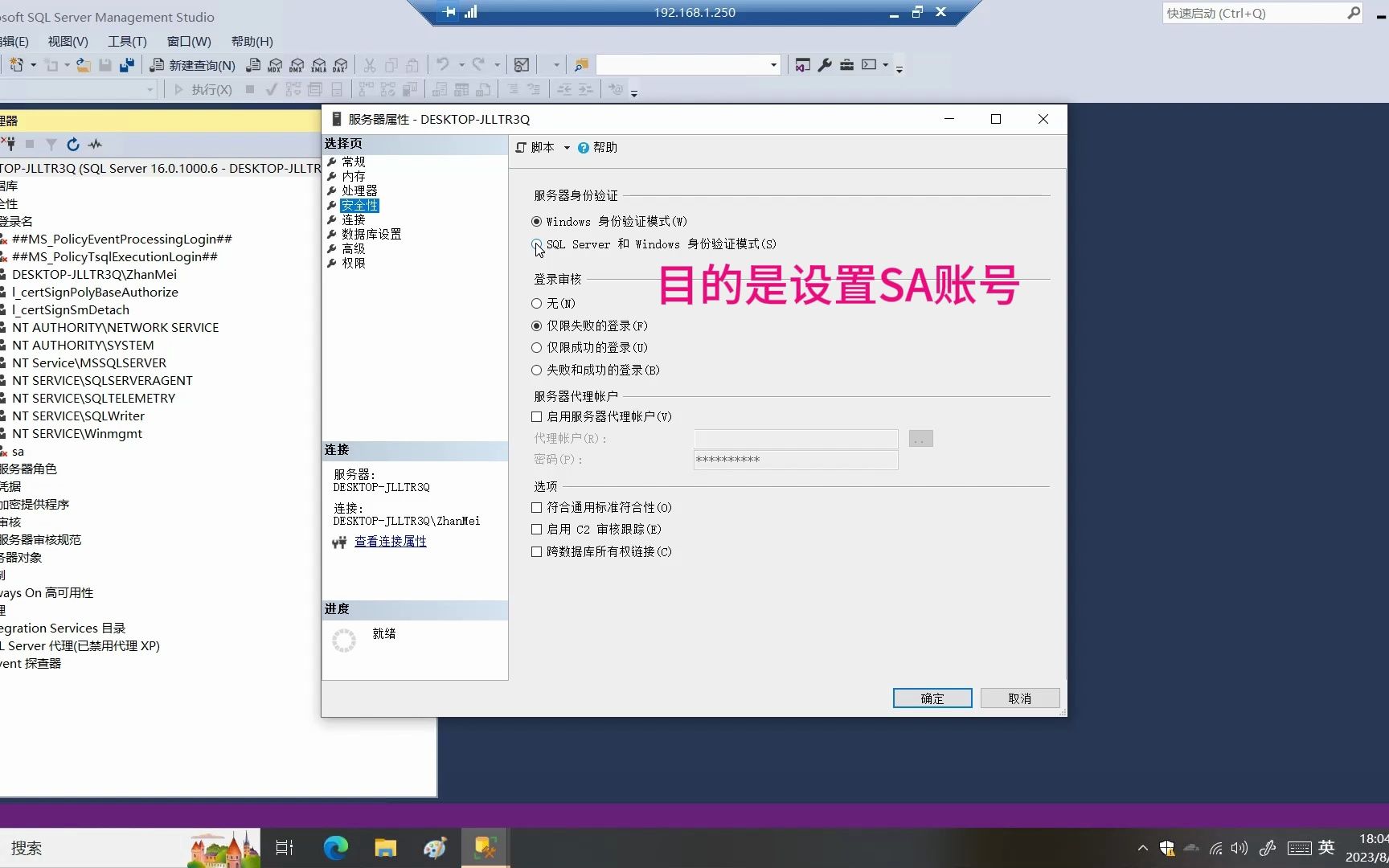
Task: Click the Activity Monitor pulse icon in Object Explorer
Action: [x=95, y=144]
